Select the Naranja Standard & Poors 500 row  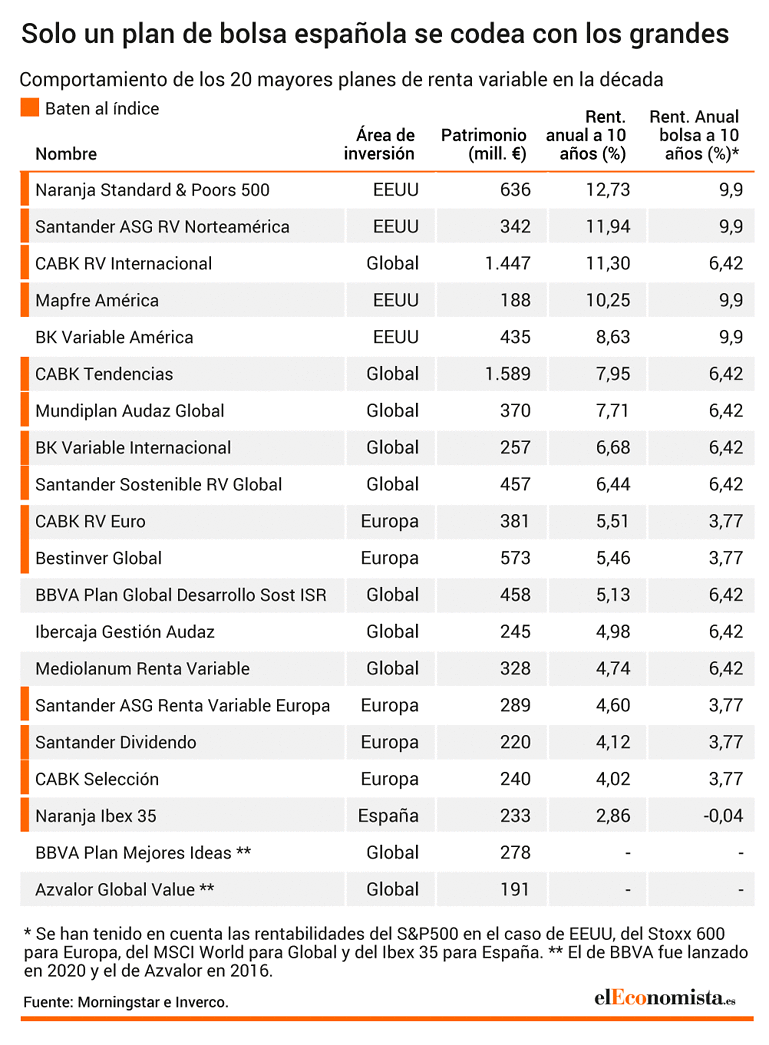click(387, 190)
